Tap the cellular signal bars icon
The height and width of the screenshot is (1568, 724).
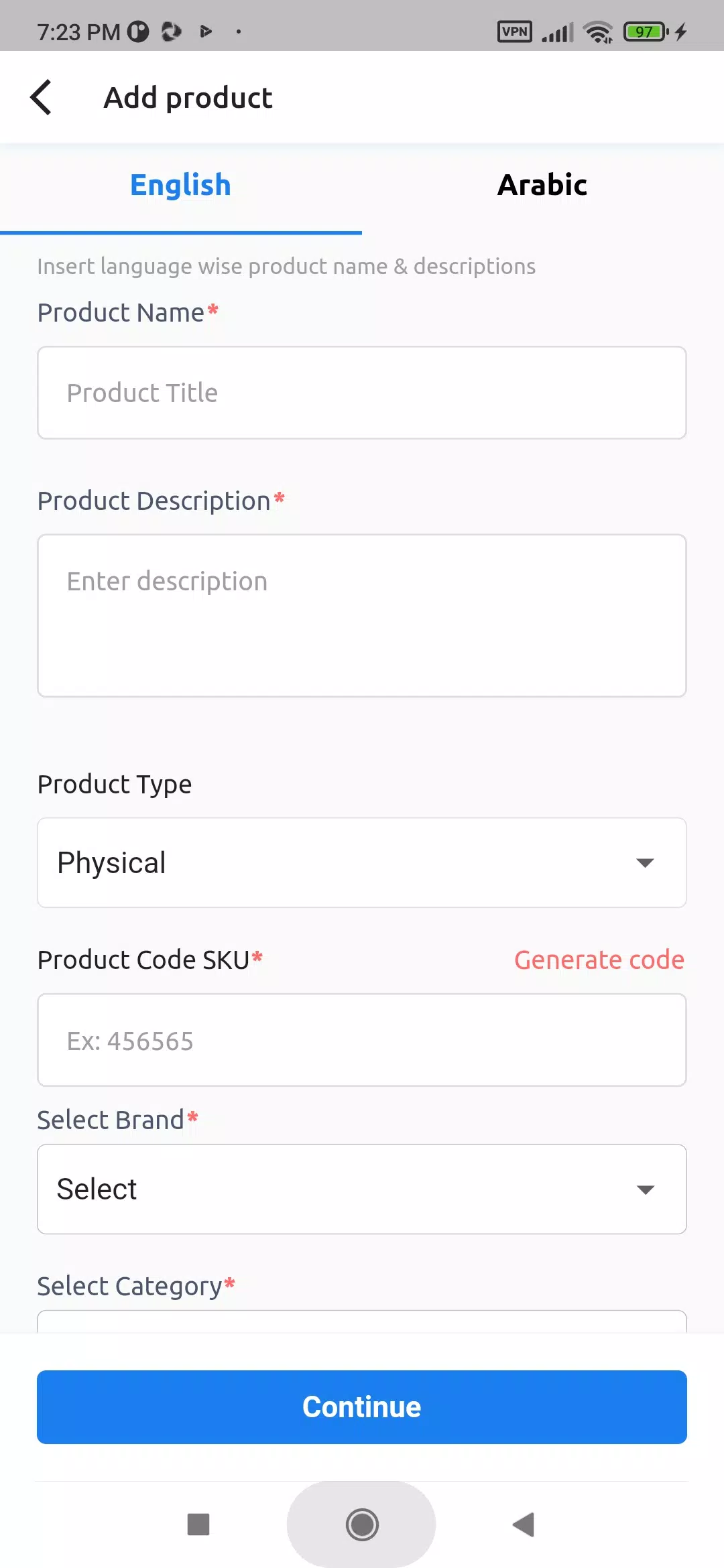click(558, 32)
